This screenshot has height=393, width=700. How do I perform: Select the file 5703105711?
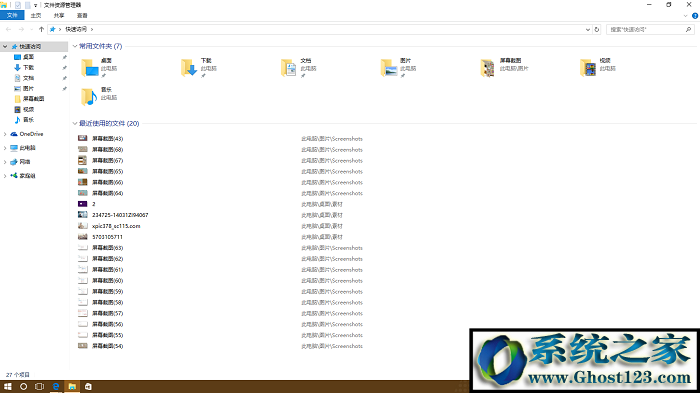coord(107,237)
